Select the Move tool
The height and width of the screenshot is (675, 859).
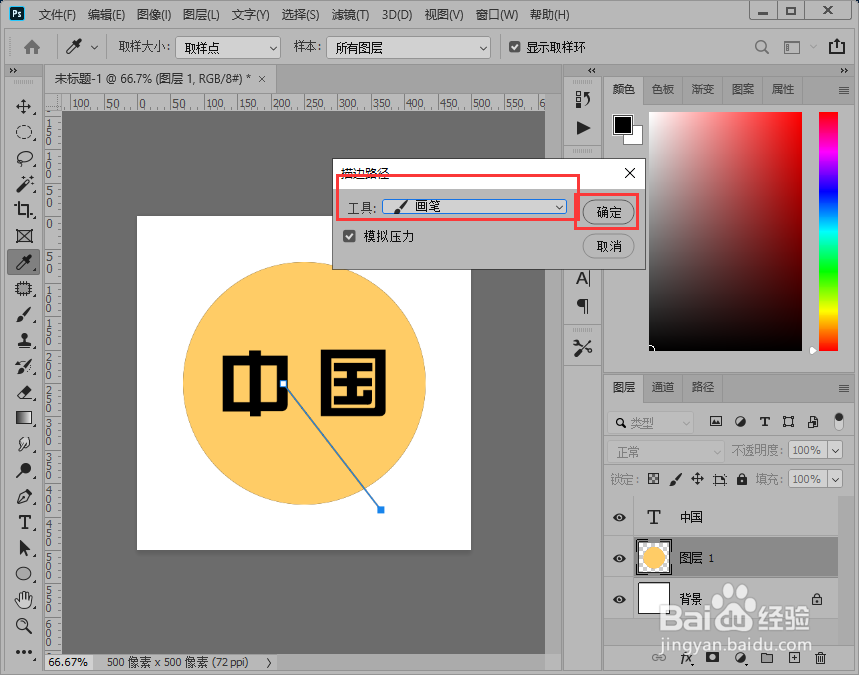tap(23, 107)
